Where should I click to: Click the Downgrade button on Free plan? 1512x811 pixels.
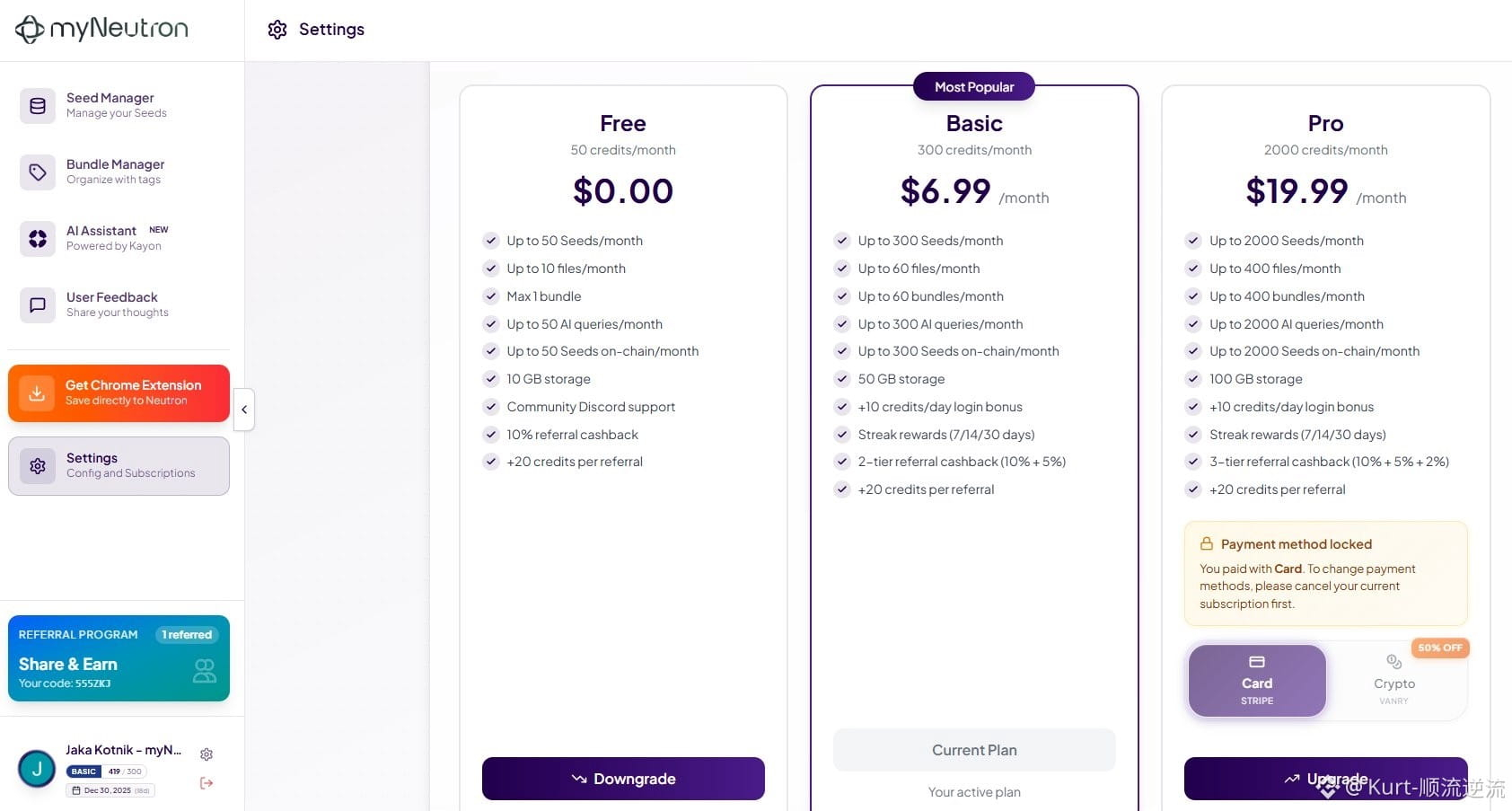[x=623, y=779]
